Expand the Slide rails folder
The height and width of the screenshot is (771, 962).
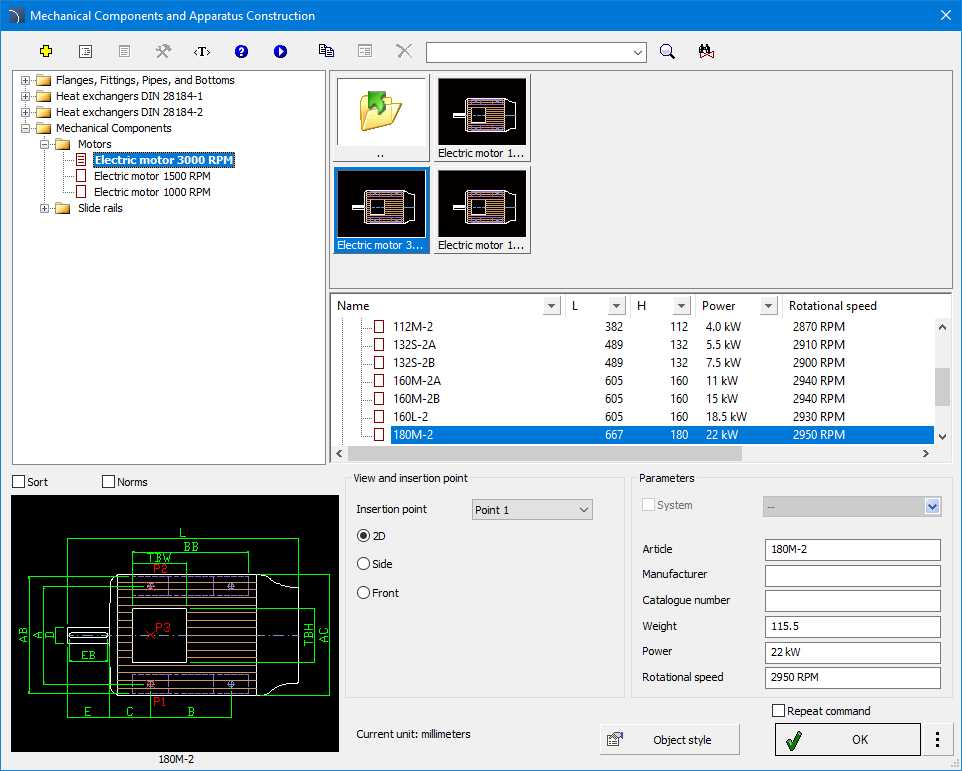[x=44, y=209]
